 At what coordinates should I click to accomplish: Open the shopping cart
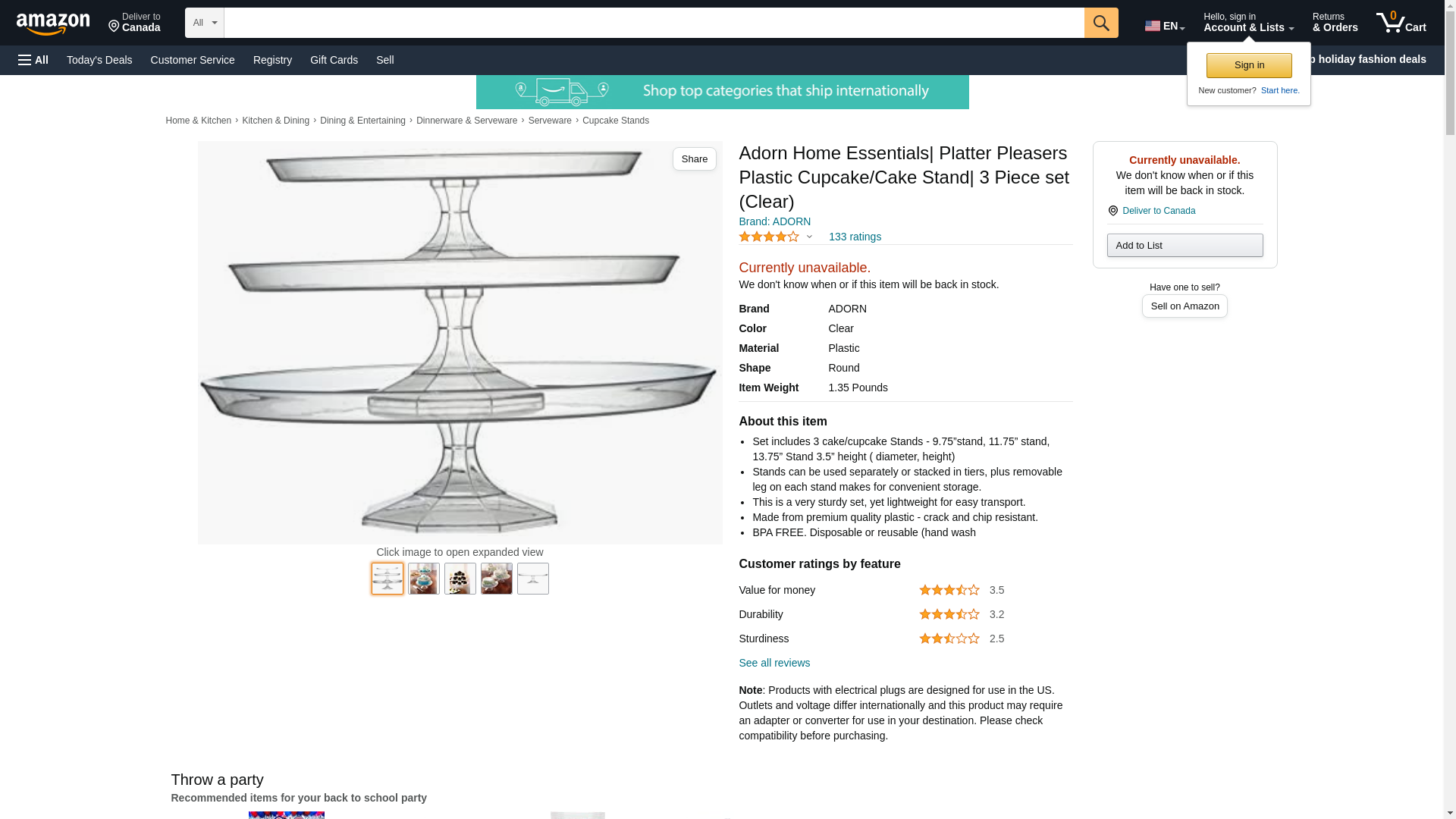pyautogui.click(x=1401, y=23)
